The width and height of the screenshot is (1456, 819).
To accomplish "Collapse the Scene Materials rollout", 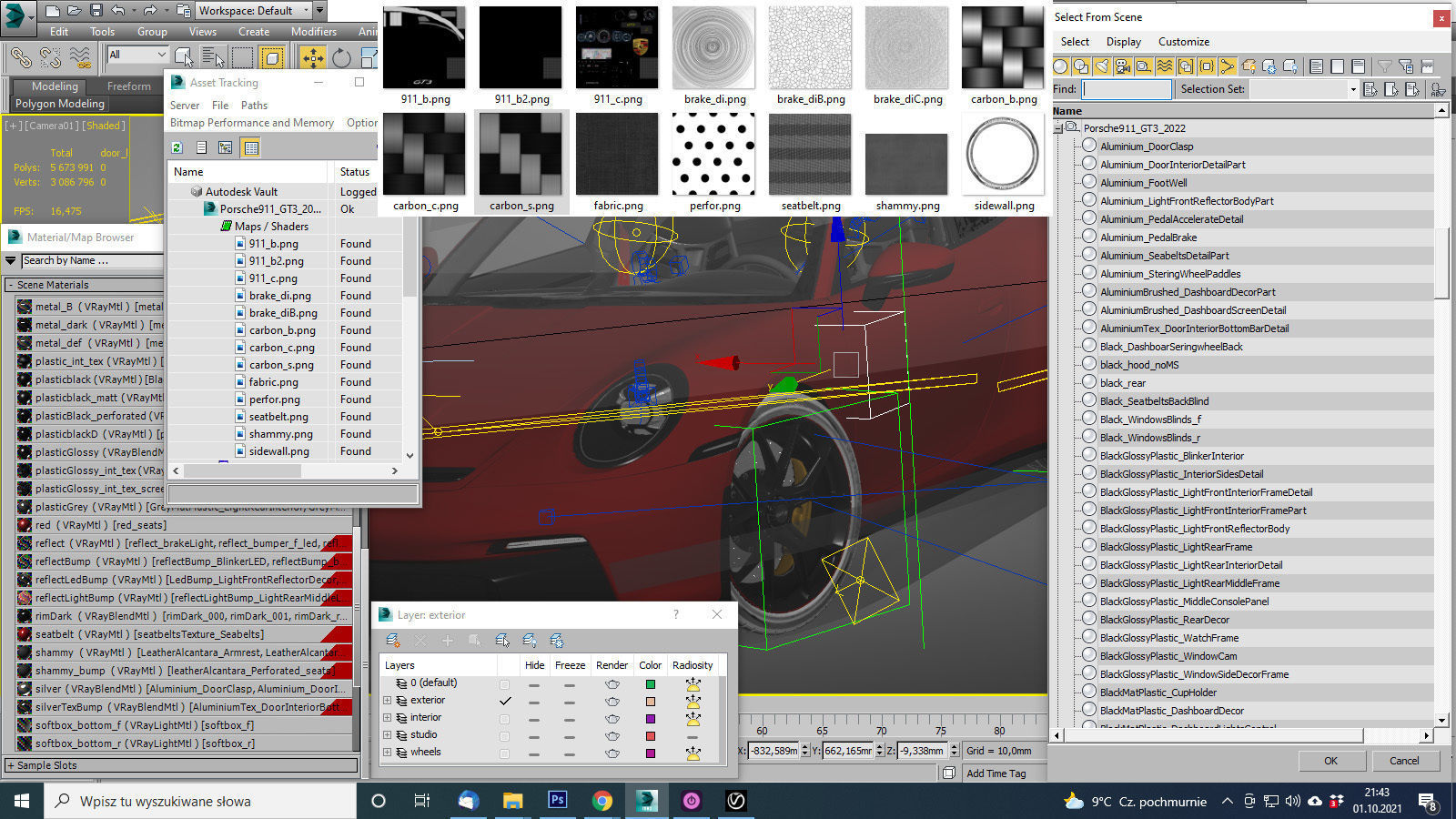I will (181, 285).
